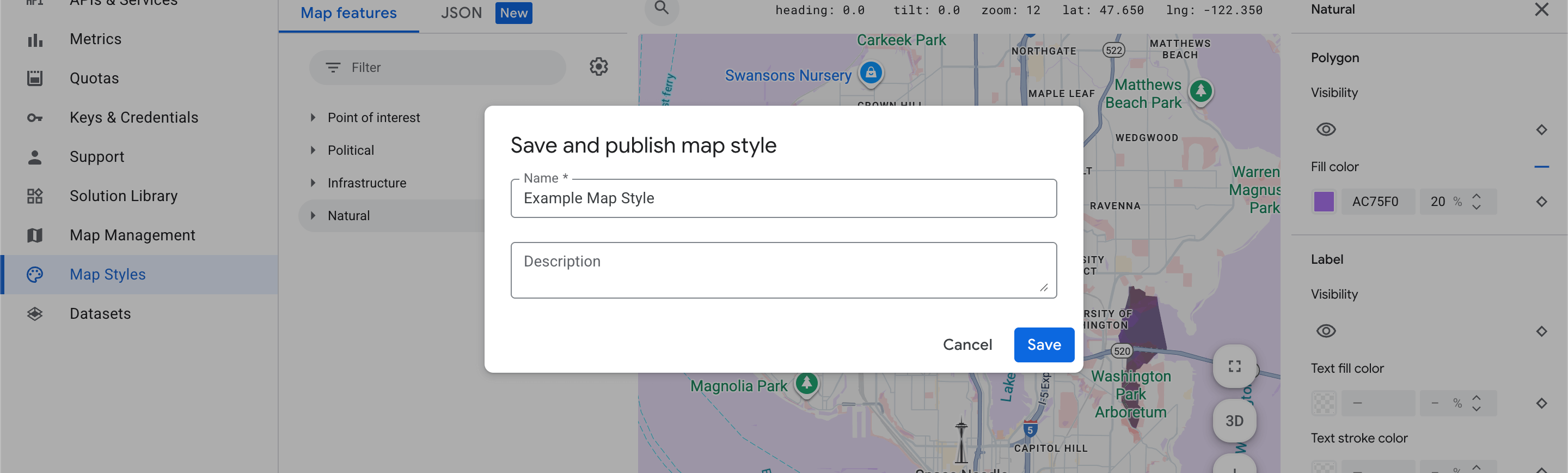Click the Solution Library widgets icon
The height and width of the screenshot is (473, 1568).
click(35, 196)
